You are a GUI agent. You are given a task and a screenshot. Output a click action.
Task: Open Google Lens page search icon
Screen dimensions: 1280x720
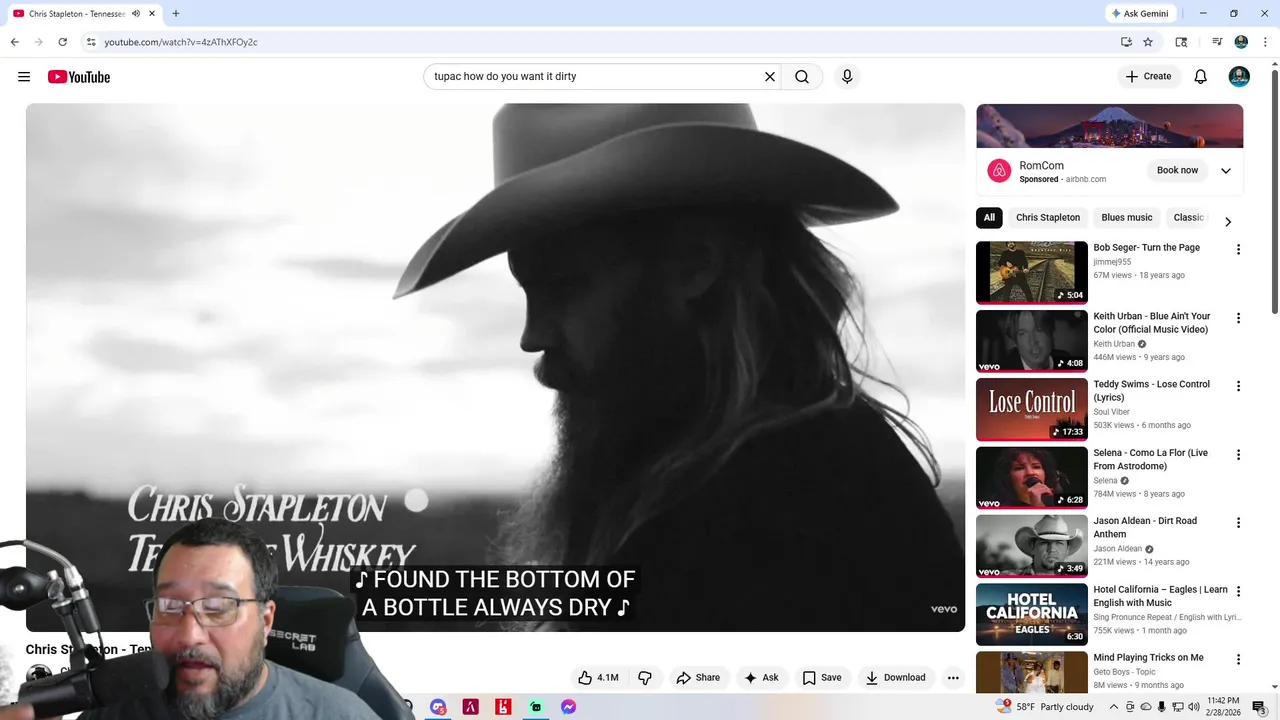point(1181,42)
